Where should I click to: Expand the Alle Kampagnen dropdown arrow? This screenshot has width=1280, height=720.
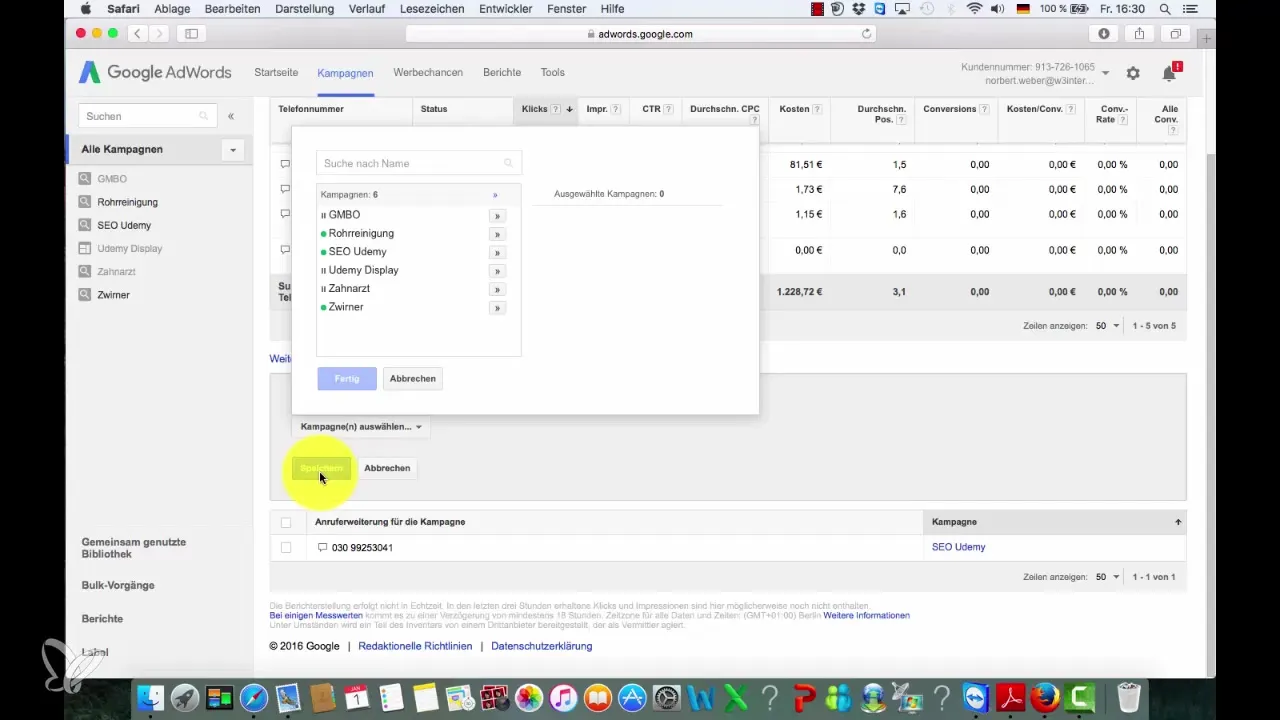pos(233,150)
